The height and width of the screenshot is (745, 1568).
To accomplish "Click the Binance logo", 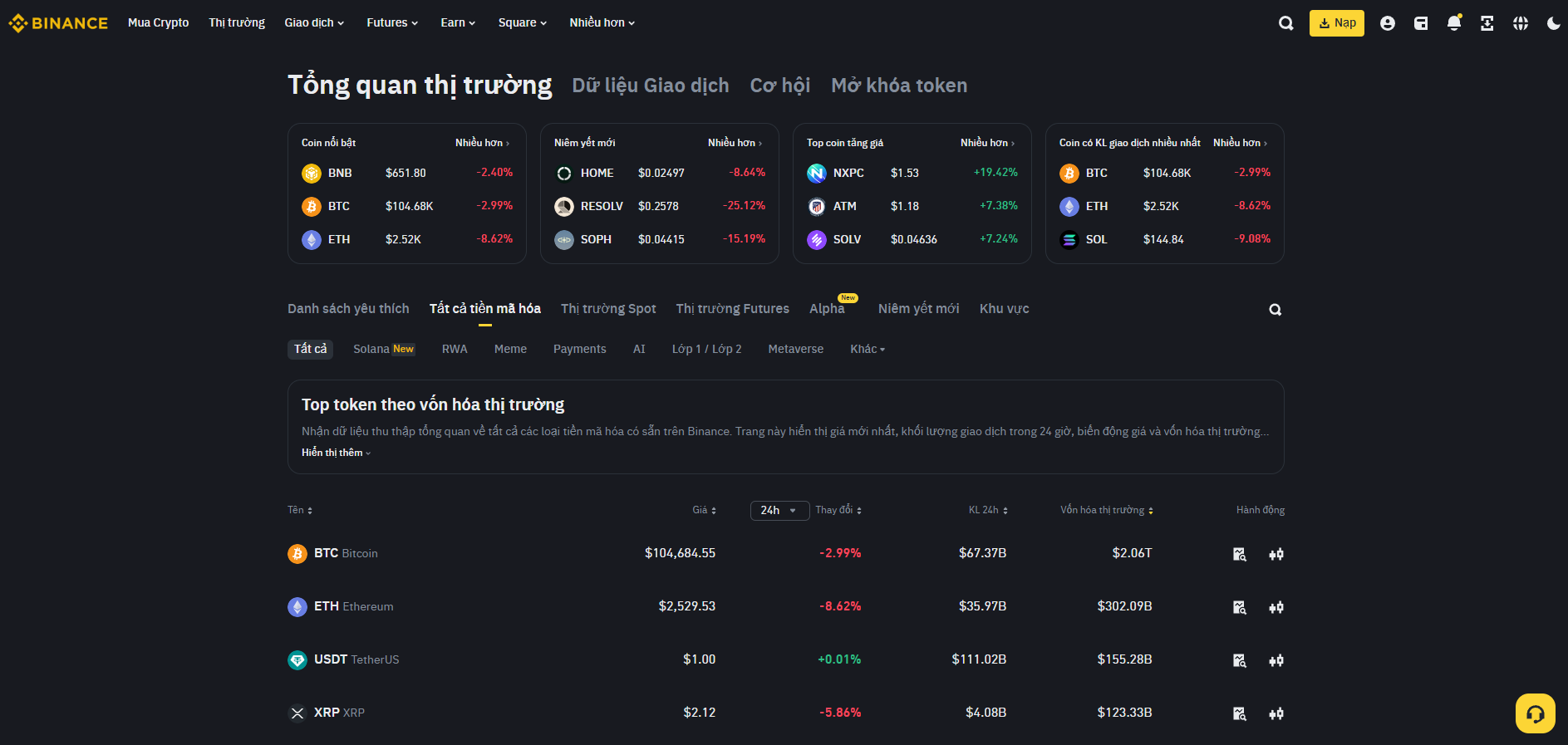I will click(58, 23).
